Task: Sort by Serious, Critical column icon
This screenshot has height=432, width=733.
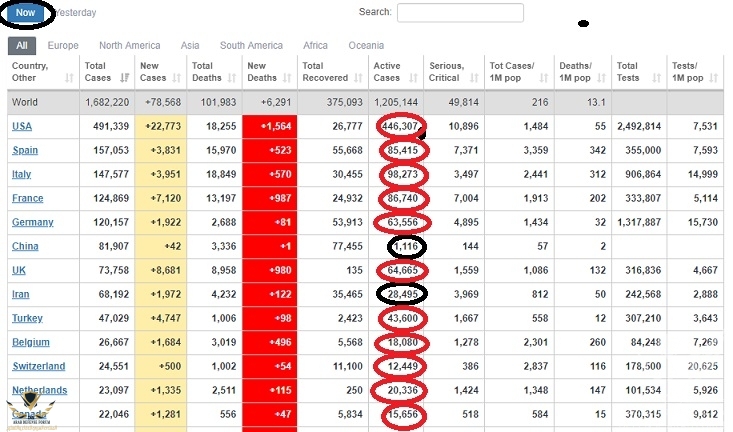Action: [475, 78]
